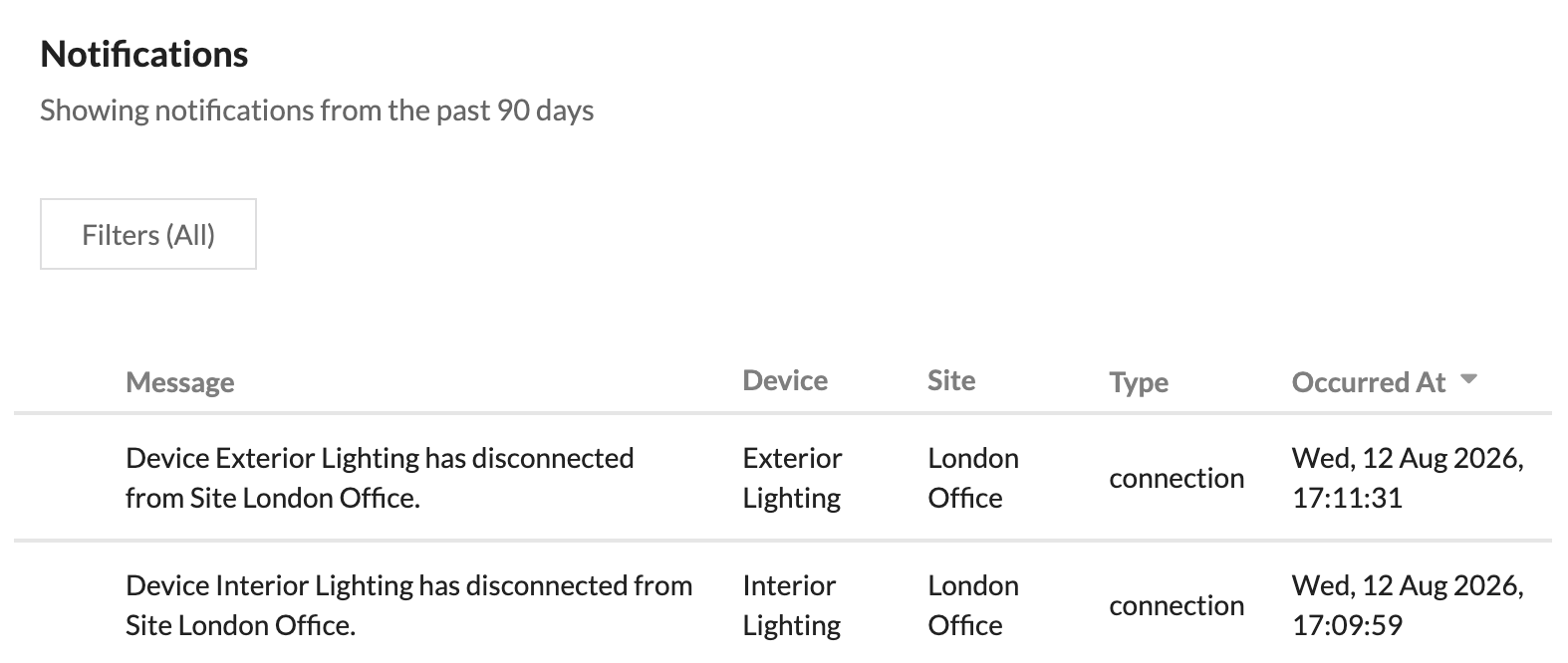Viewport: 1568px width, 663px height.
Task: Click the Exterior Lighting device cell
Action: point(792,478)
